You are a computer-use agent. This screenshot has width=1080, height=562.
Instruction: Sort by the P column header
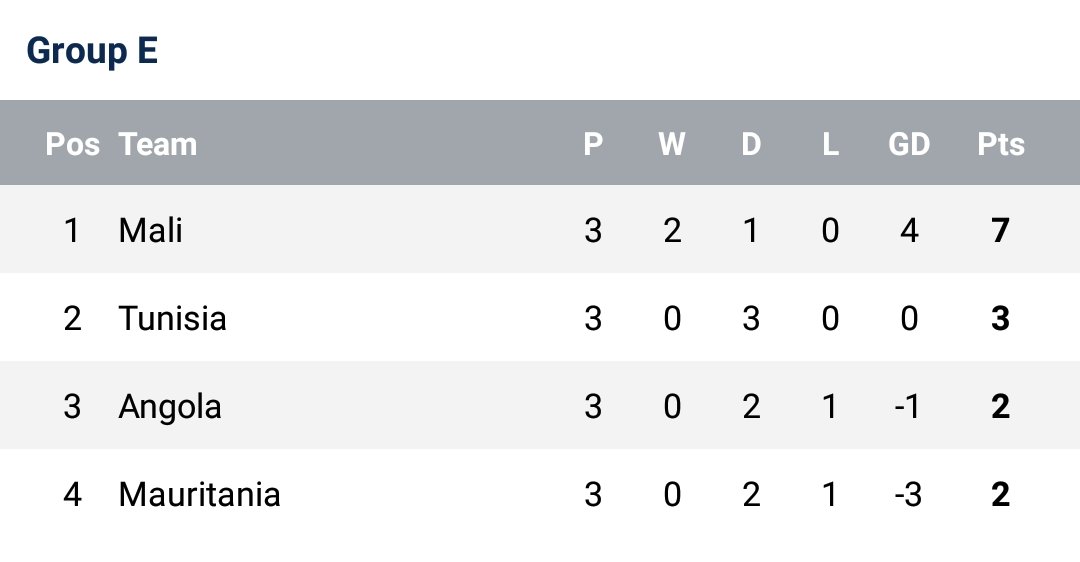click(593, 144)
